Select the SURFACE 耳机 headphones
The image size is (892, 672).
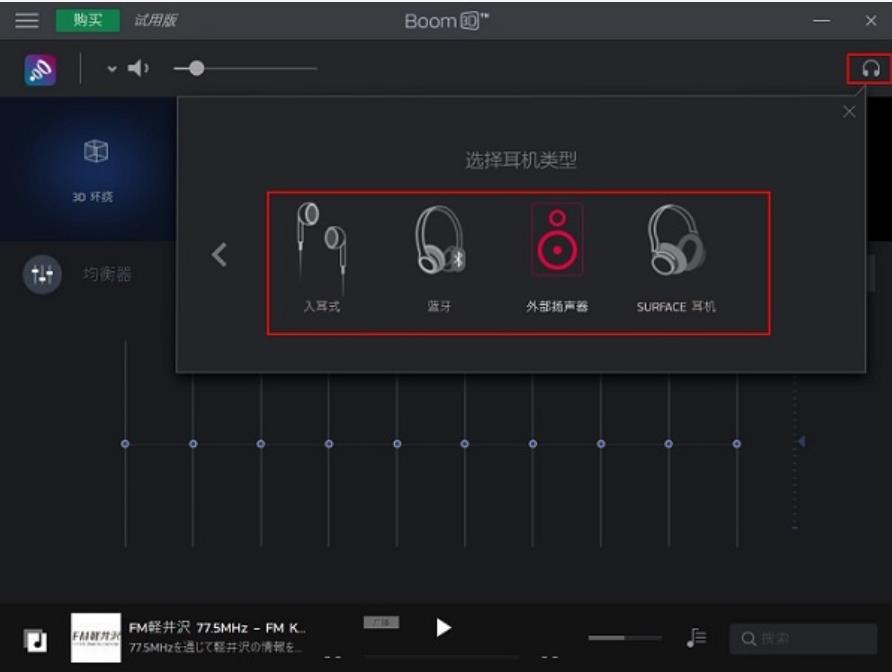(676, 257)
